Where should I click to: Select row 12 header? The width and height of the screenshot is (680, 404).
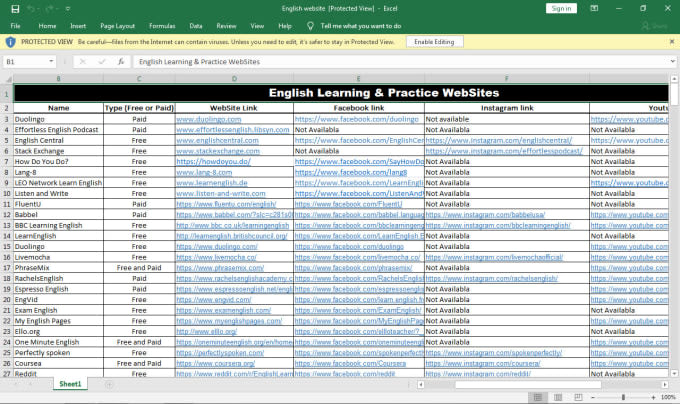[7, 215]
